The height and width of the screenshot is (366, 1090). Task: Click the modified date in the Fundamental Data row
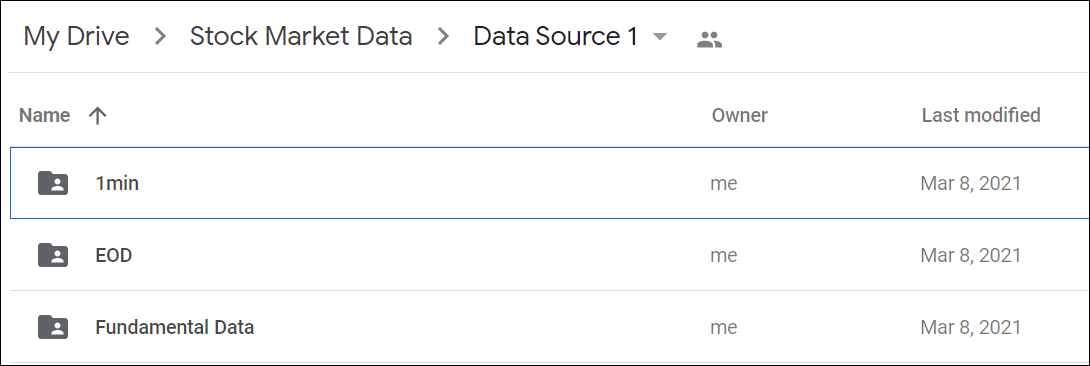[970, 326]
